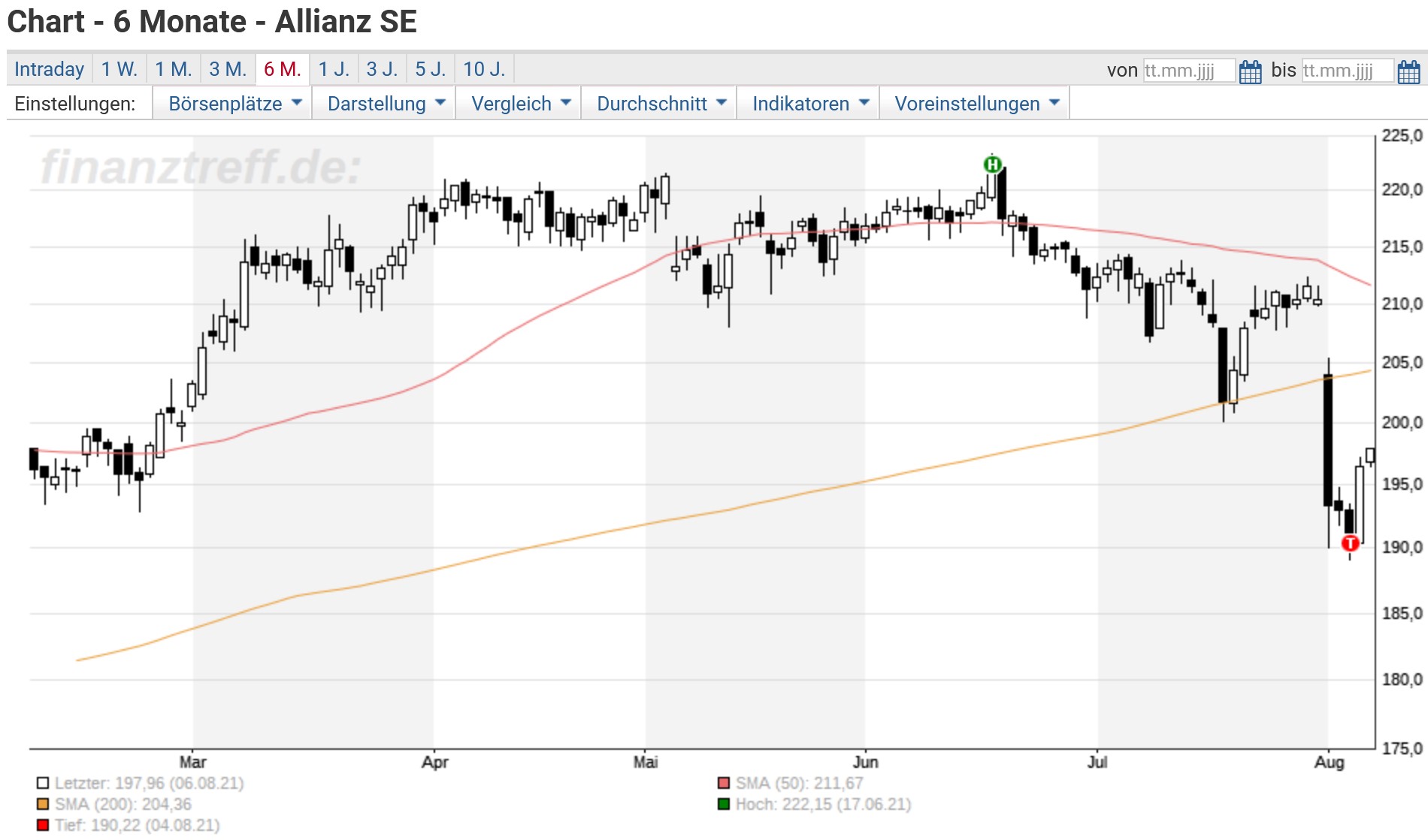Click the white Letzter legend swatch
This screenshot has width=1428, height=840.
tap(43, 783)
